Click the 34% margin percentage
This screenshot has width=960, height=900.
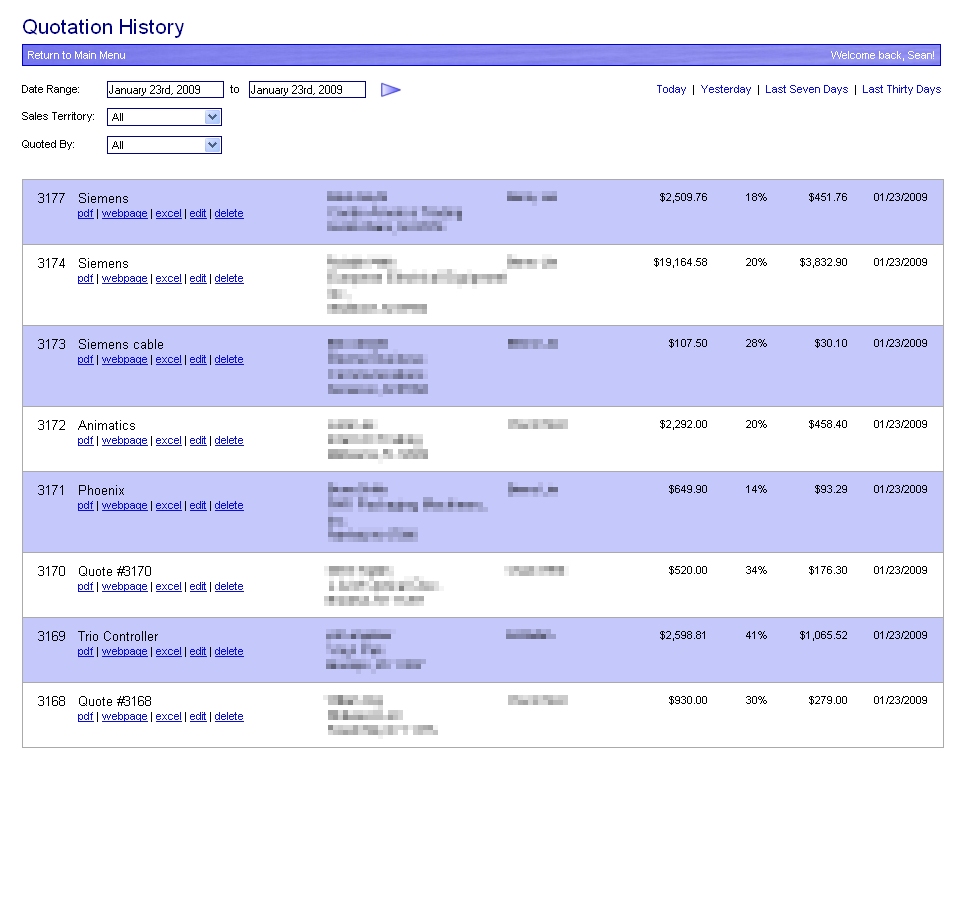756,571
